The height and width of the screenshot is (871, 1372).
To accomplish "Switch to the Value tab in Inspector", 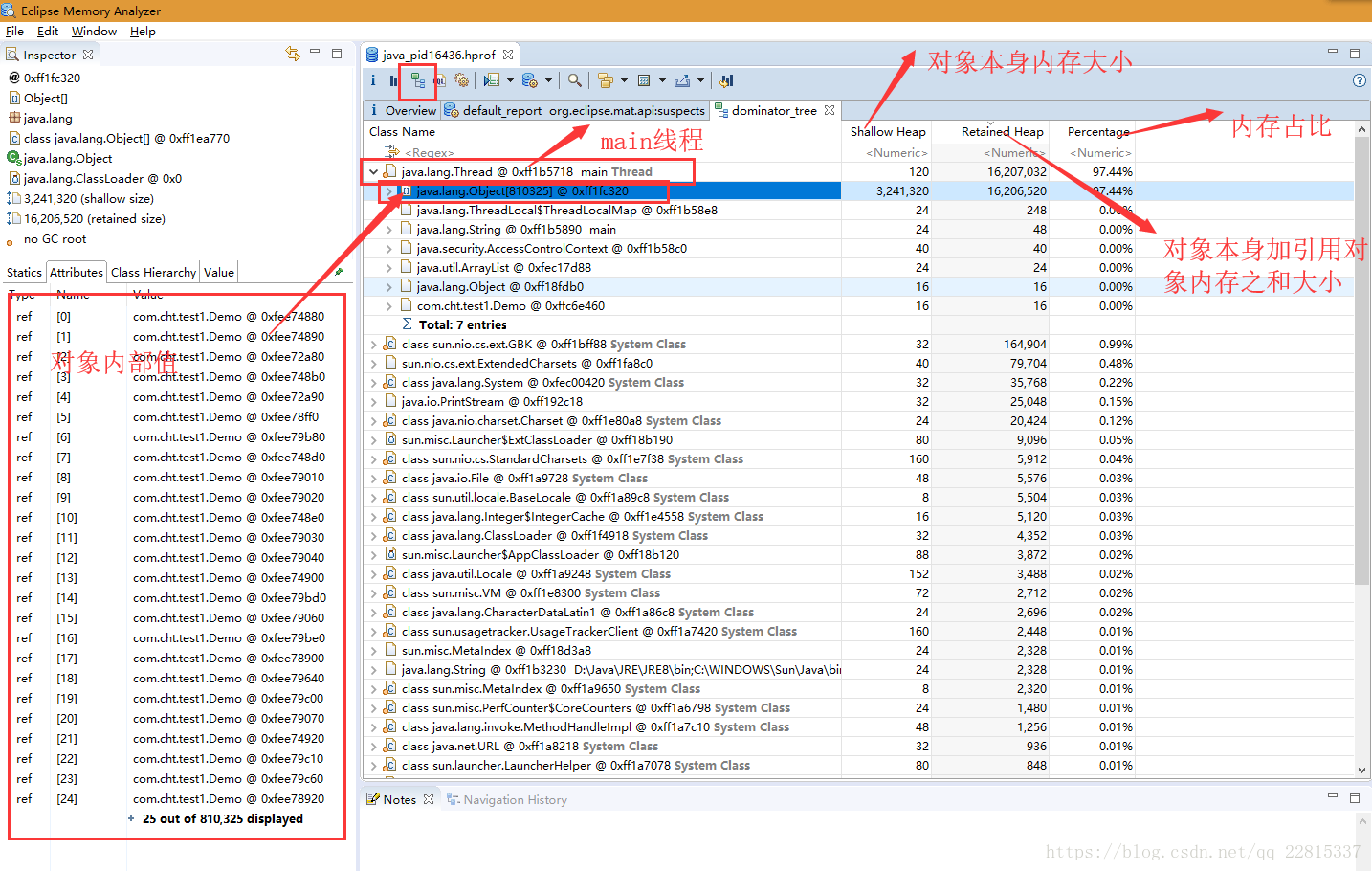I will [219, 272].
